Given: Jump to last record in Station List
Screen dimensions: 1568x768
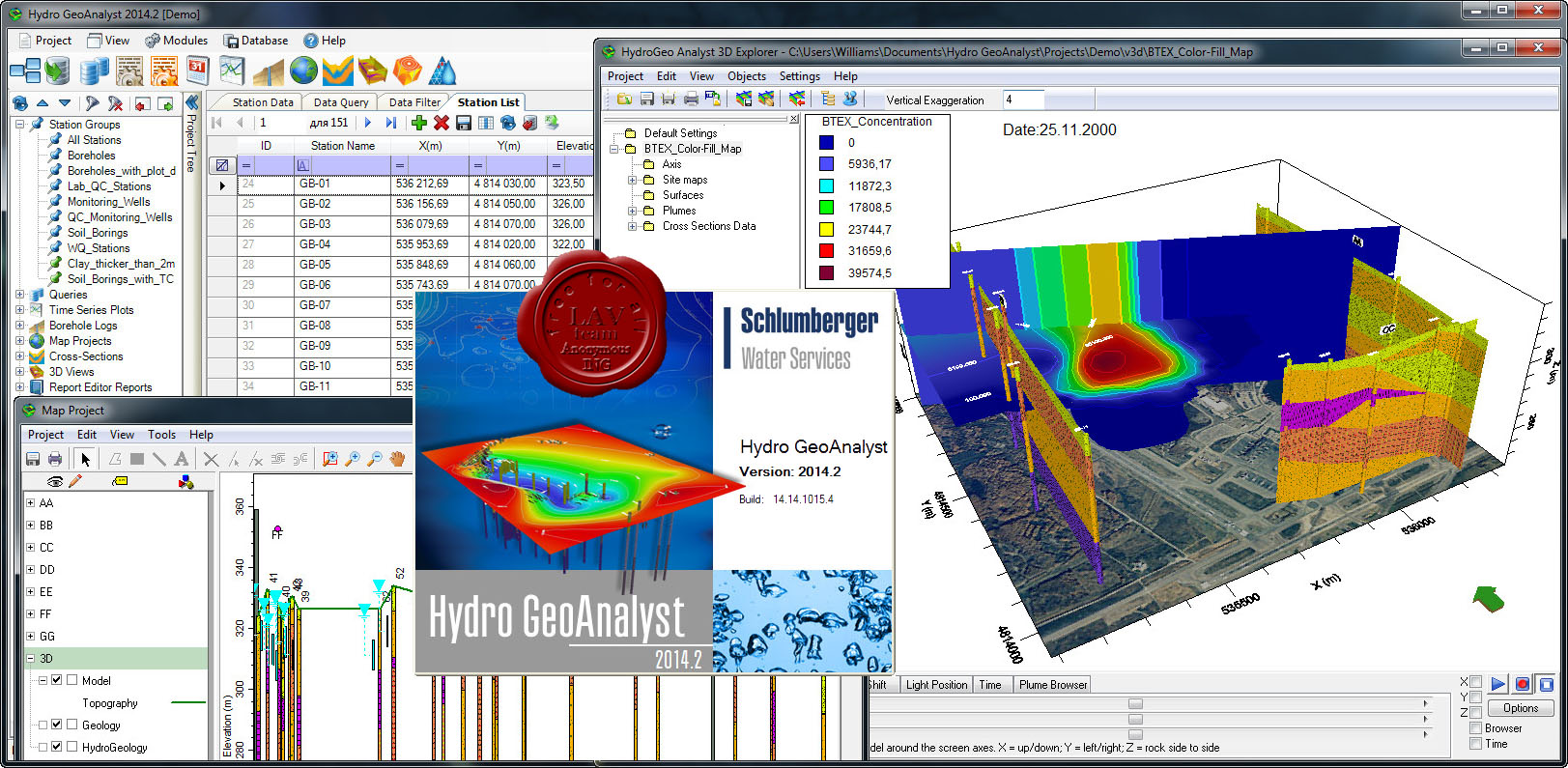Looking at the screenshot, I should (390, 123).
